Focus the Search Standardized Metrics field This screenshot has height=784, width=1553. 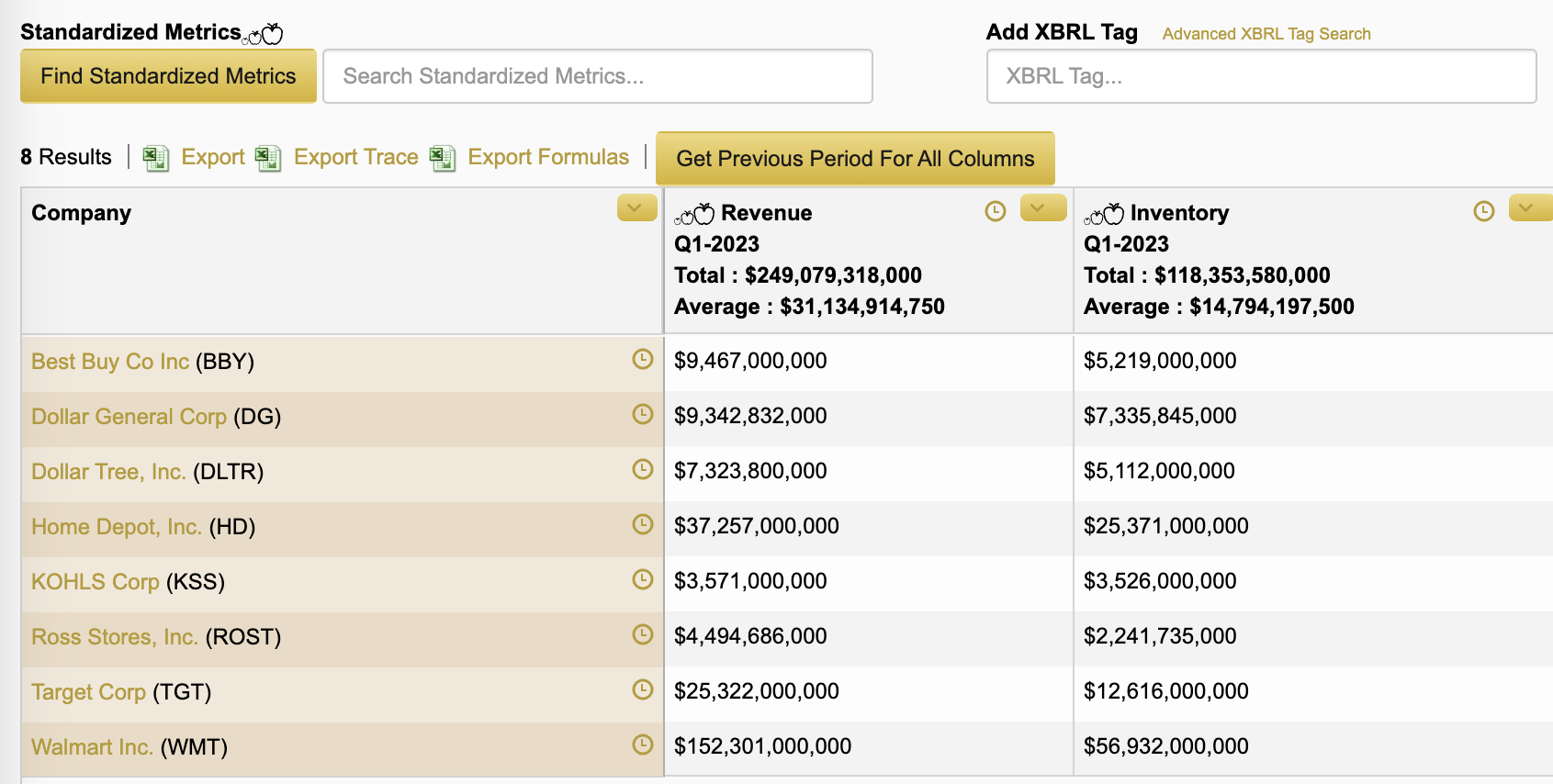597,76
